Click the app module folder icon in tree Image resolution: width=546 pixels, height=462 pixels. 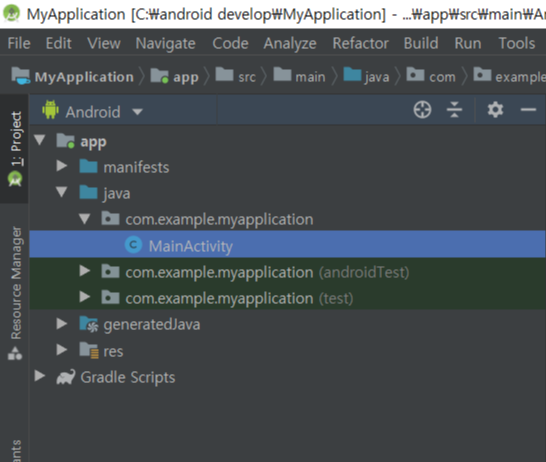pos(65,141)
